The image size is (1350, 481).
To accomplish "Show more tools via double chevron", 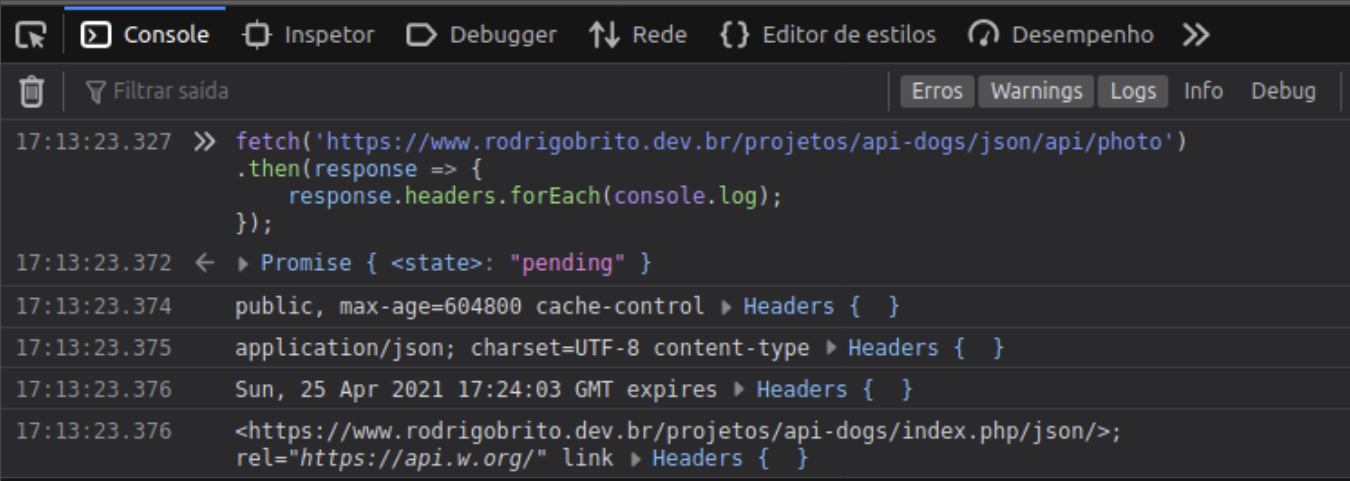I will pyautogui.click(x=1195, y=35).
